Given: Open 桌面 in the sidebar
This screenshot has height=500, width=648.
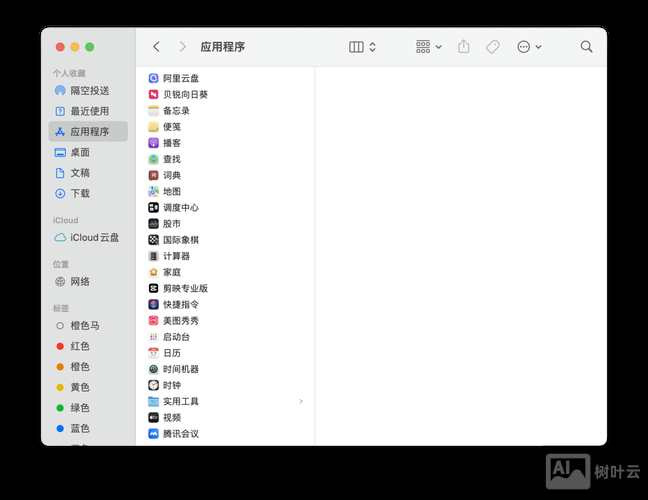Looking at the screenshot, I should [x=88, y=152].
